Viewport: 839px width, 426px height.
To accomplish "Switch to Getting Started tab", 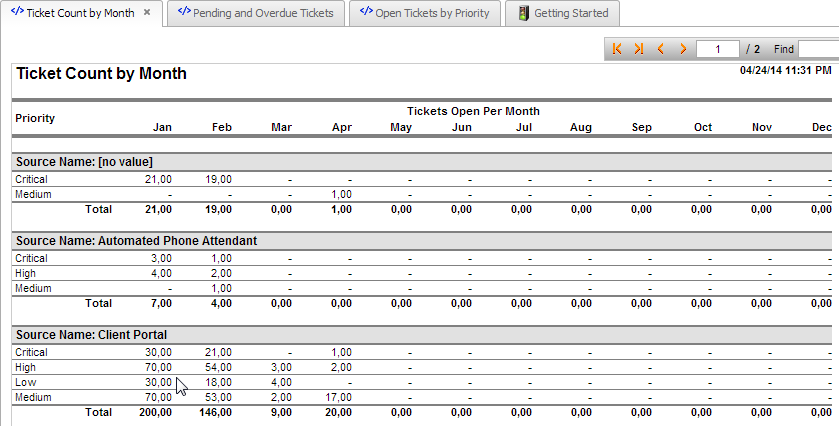I will pos(570,13).
